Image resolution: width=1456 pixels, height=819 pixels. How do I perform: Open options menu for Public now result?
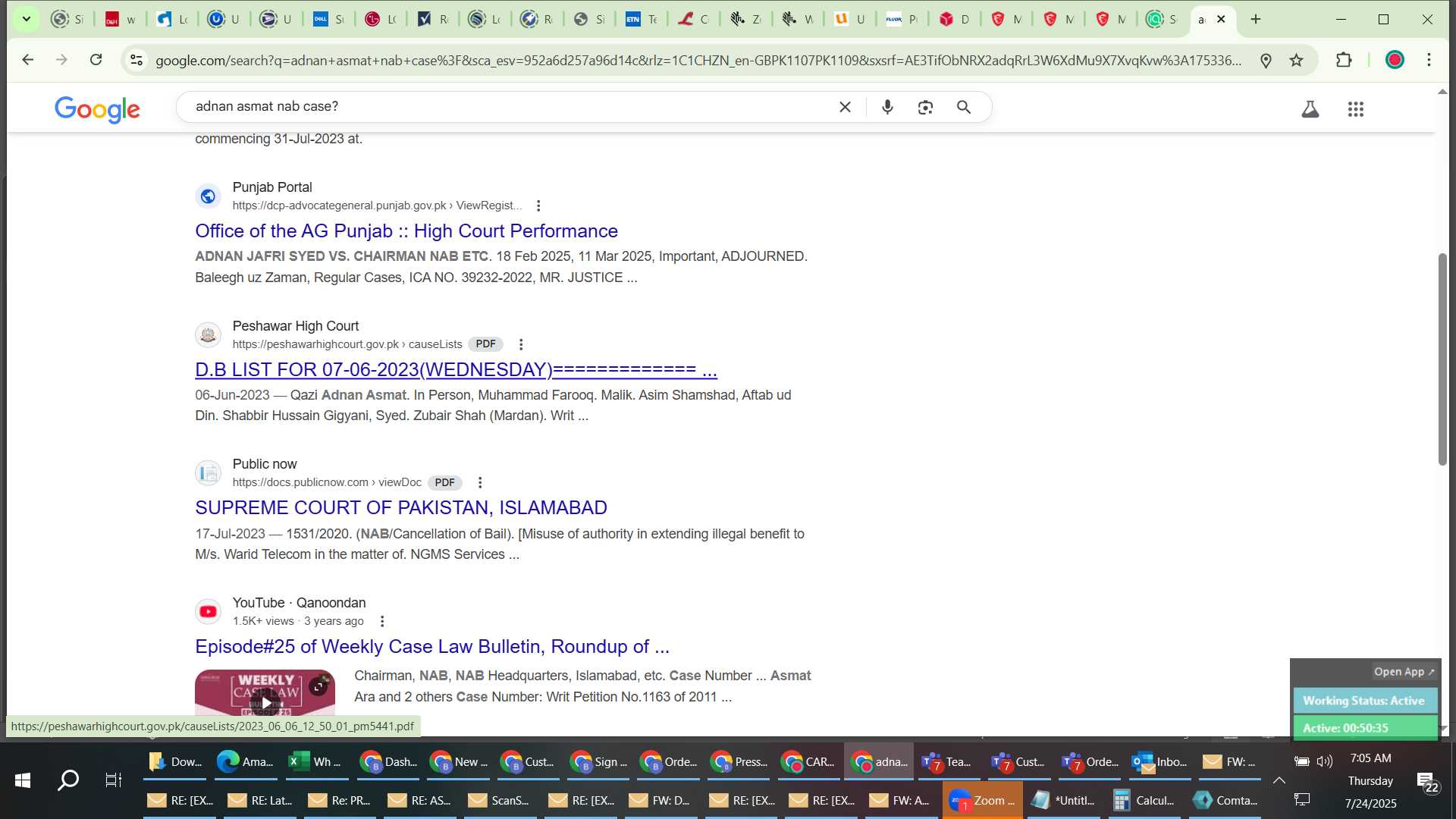point(480,482)
